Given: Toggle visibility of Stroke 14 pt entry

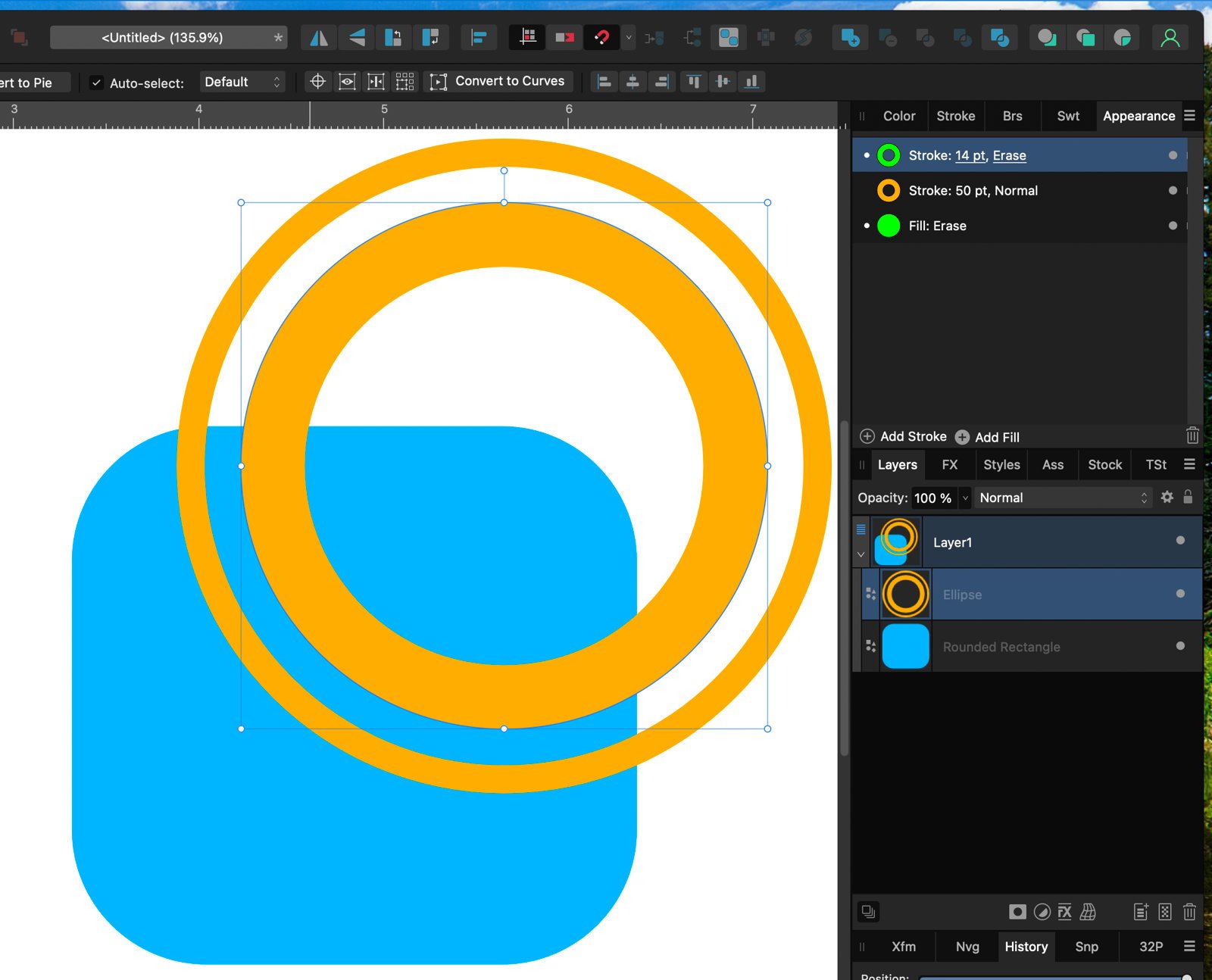Looking at the screenshot, I should [1173, 155].
